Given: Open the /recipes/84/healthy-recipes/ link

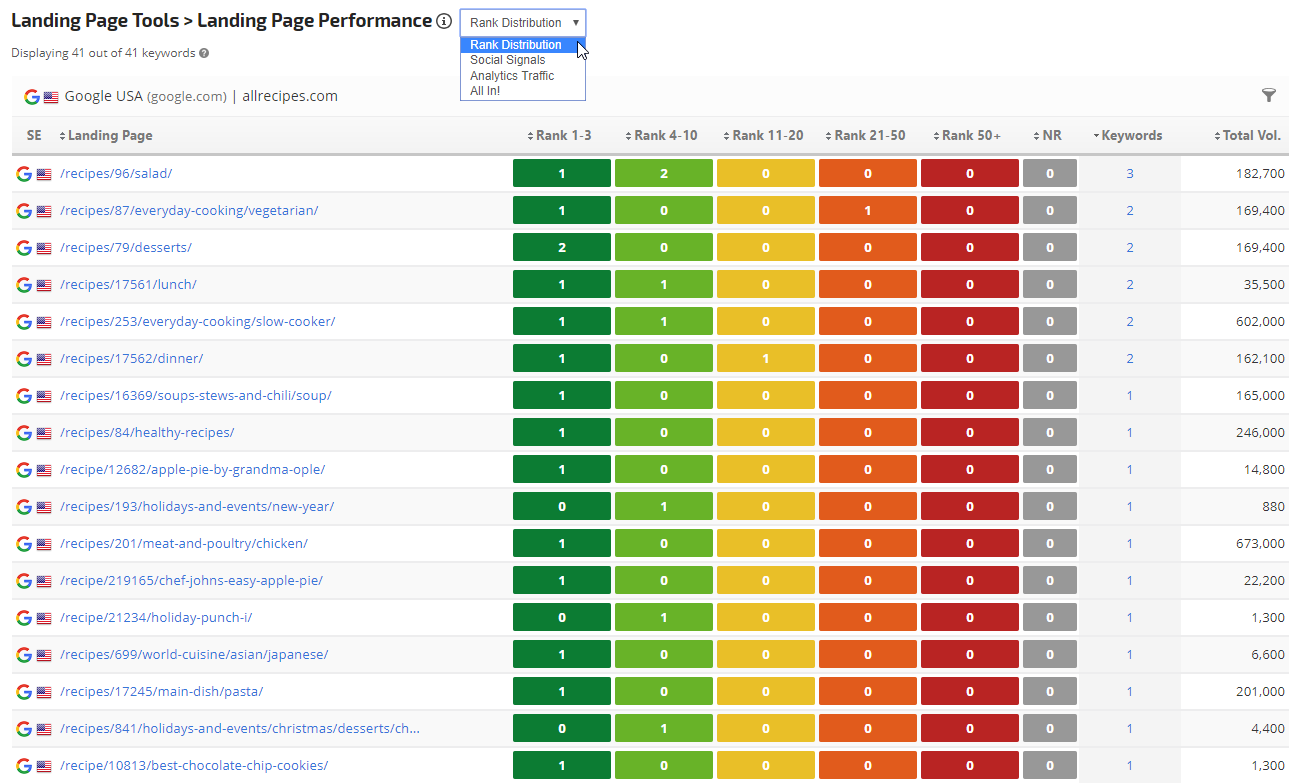Looking at the screenshot, I should tap(147, 433).
